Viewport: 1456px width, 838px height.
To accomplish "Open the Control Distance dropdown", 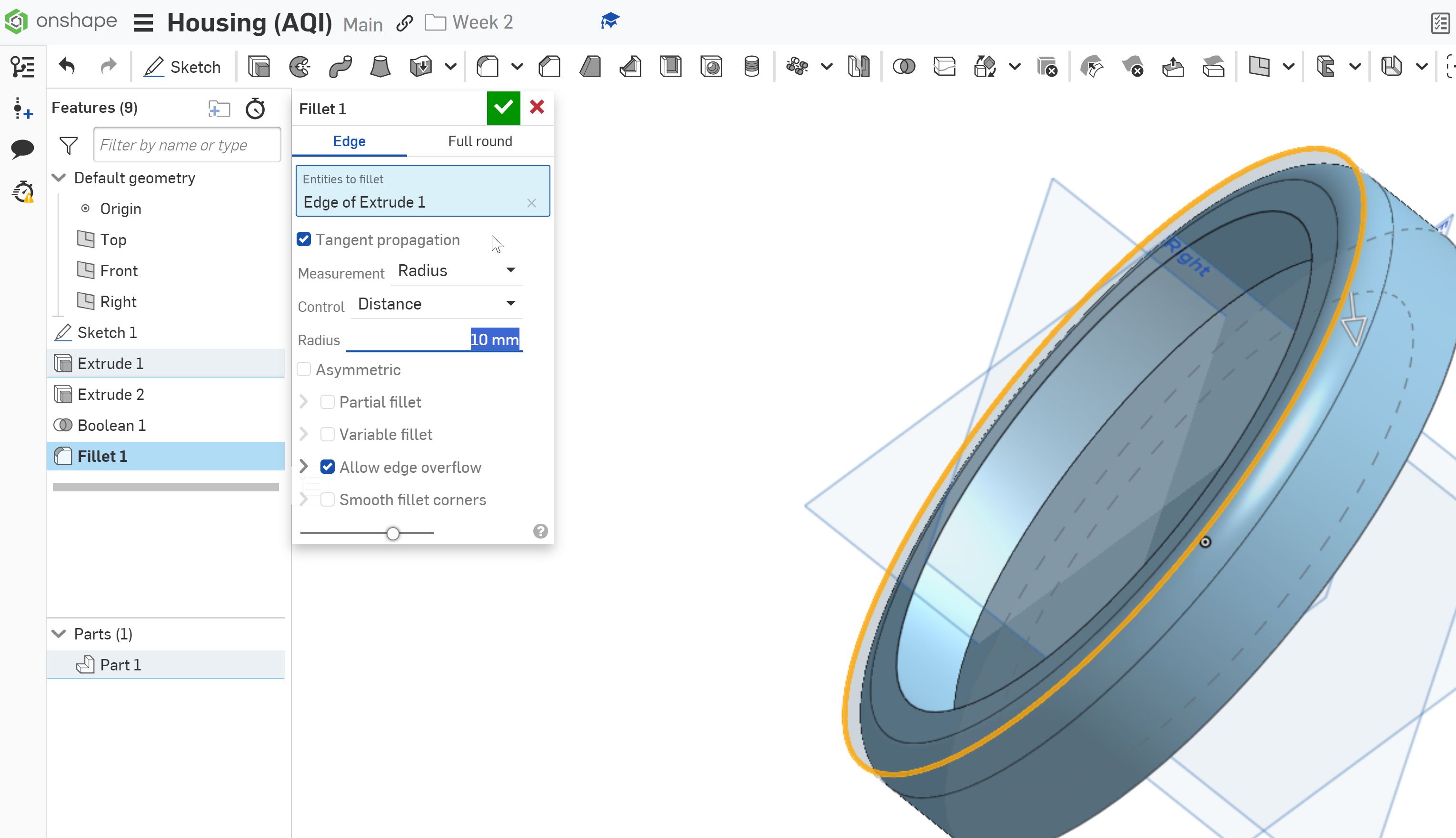I will (x=437, y=304).
